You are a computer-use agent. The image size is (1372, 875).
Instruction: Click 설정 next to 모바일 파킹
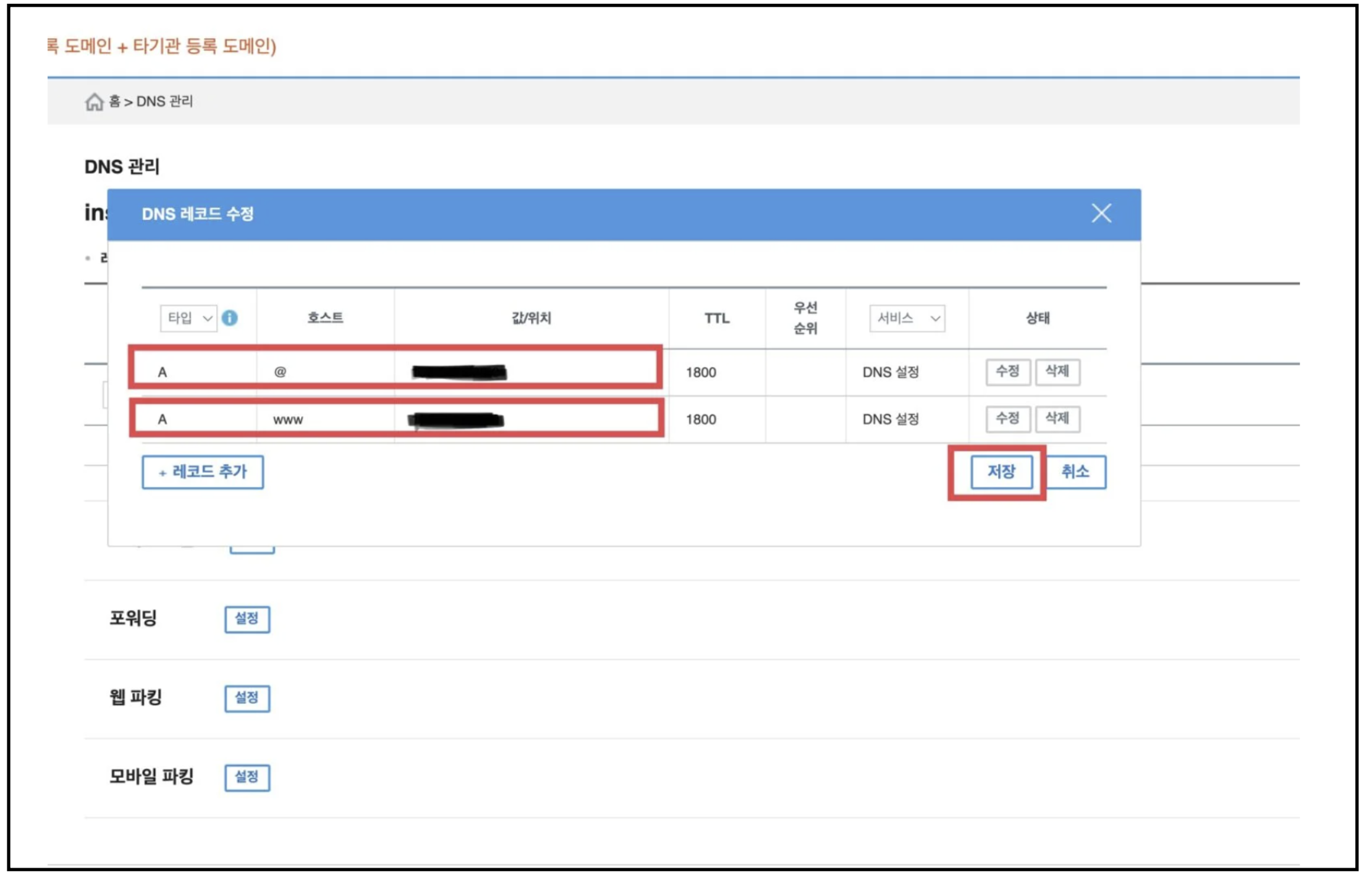(x=247, y=777)
